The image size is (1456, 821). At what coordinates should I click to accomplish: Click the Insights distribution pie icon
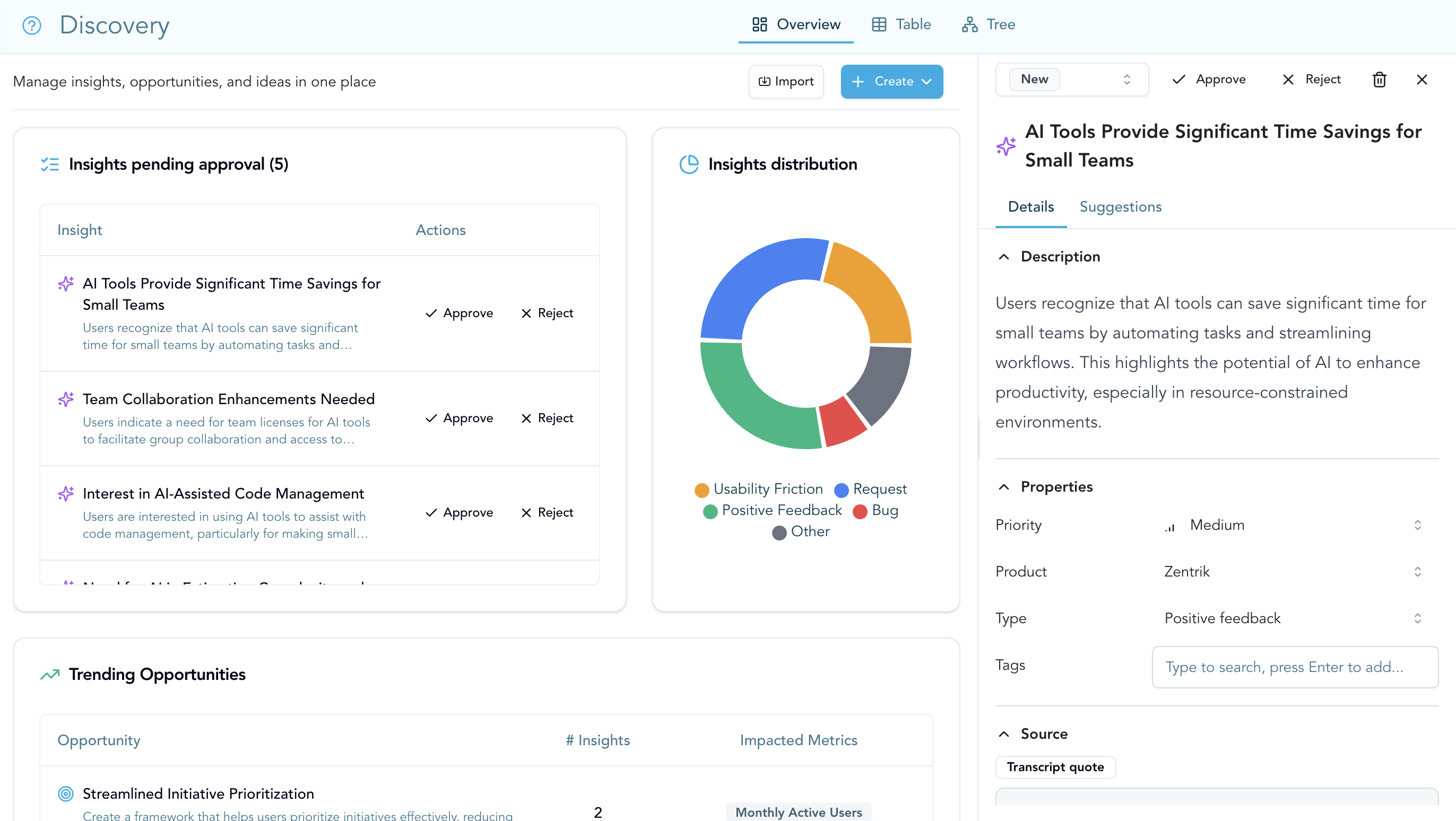click(689, 164)
